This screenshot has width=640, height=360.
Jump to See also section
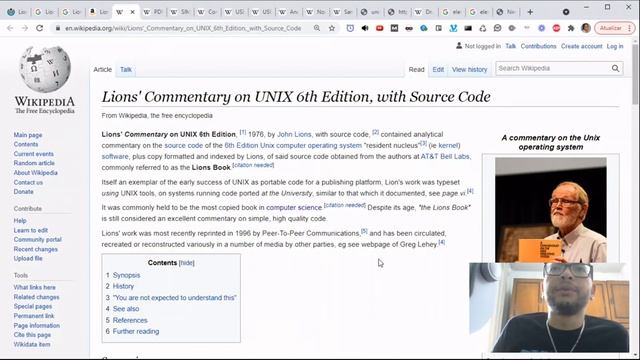126,309
